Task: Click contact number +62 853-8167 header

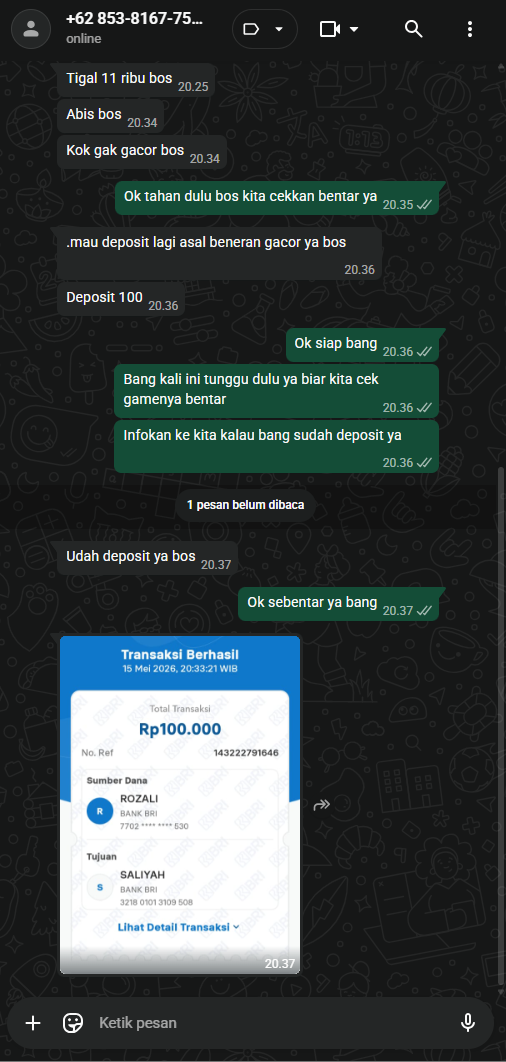Action: 134,19
